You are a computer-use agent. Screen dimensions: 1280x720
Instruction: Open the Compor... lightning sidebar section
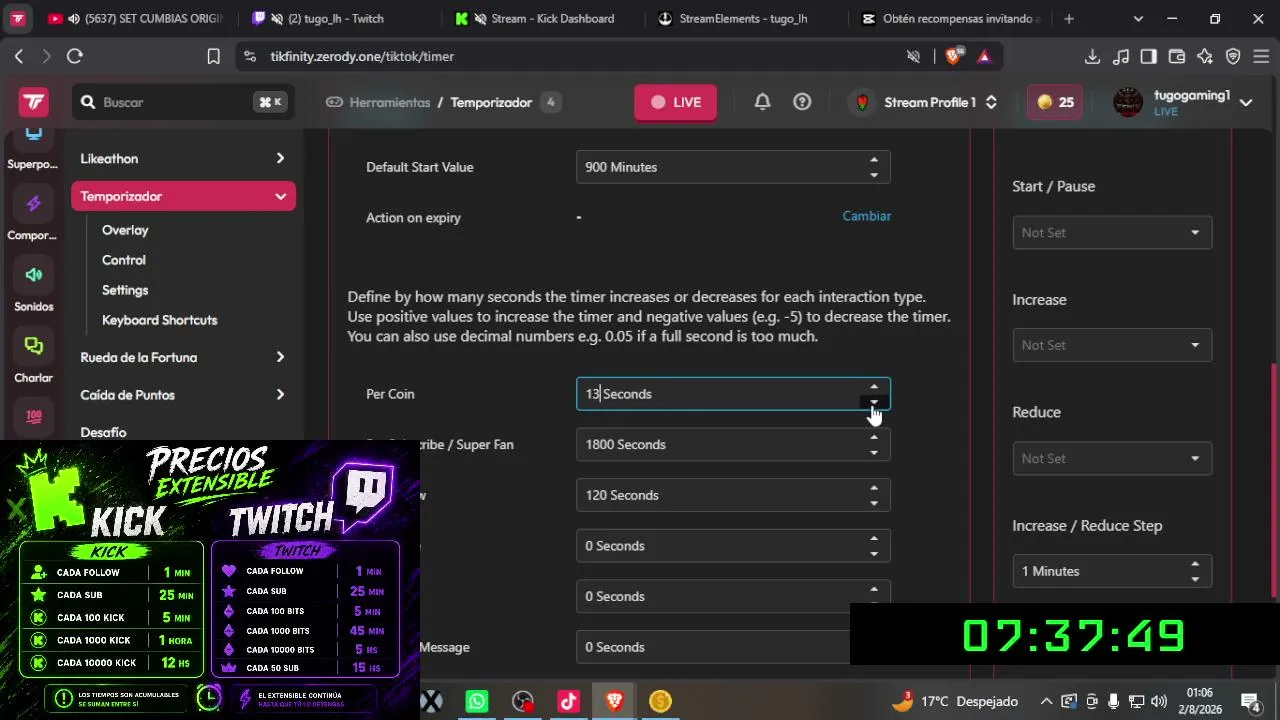pos(33,216)
